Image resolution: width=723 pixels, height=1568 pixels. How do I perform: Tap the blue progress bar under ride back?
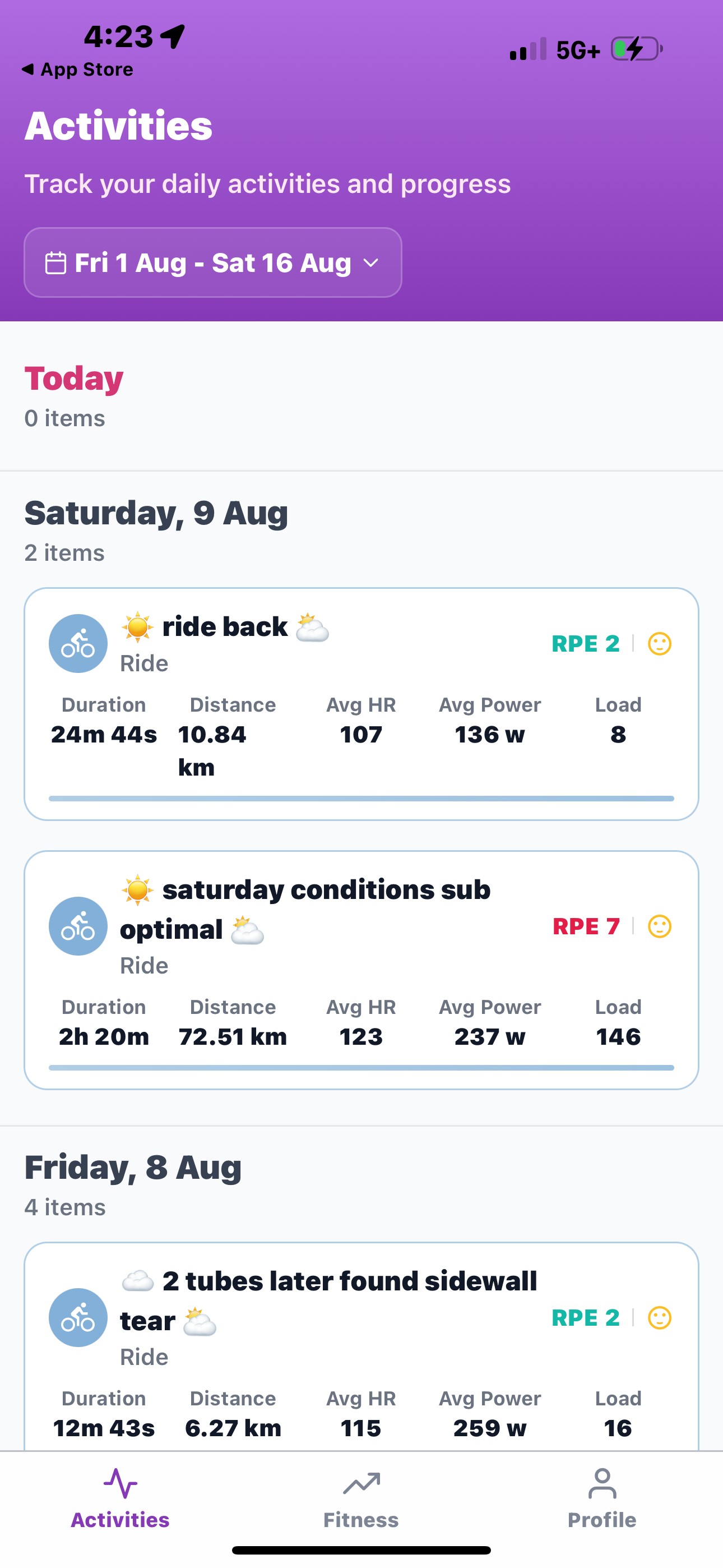(361, 798)
